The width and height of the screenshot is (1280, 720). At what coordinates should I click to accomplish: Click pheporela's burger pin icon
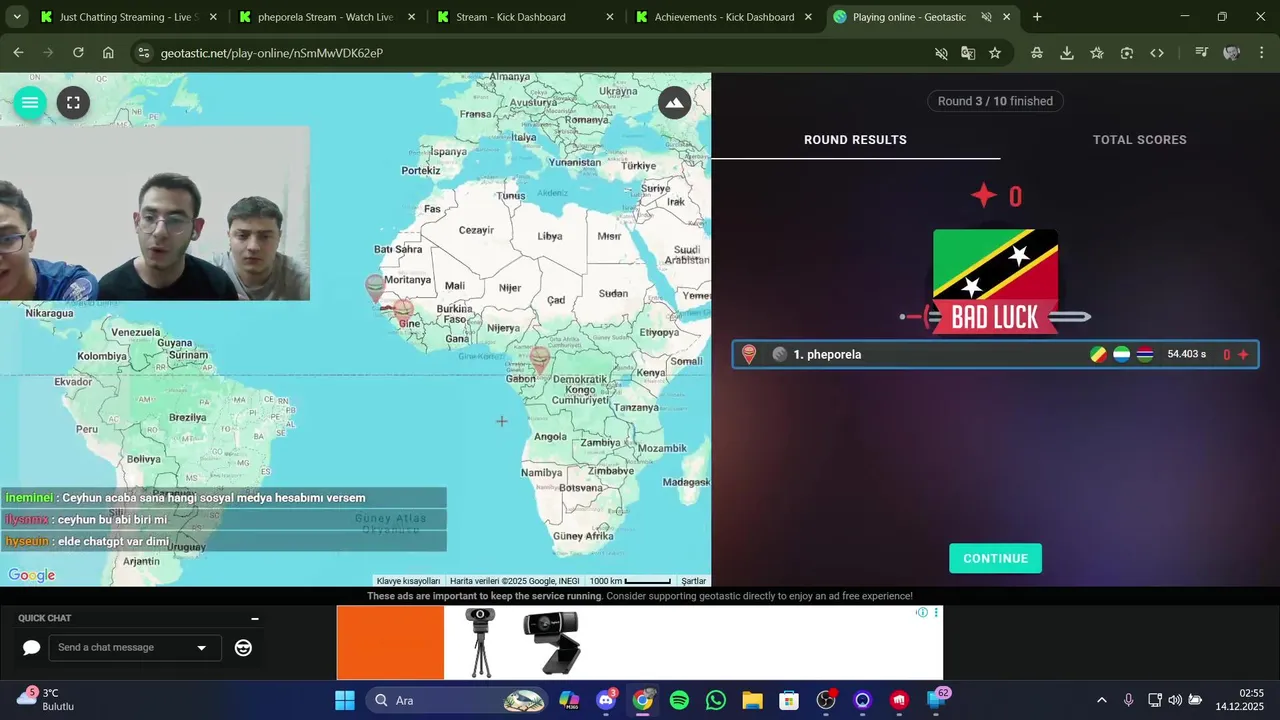point(749,354)
